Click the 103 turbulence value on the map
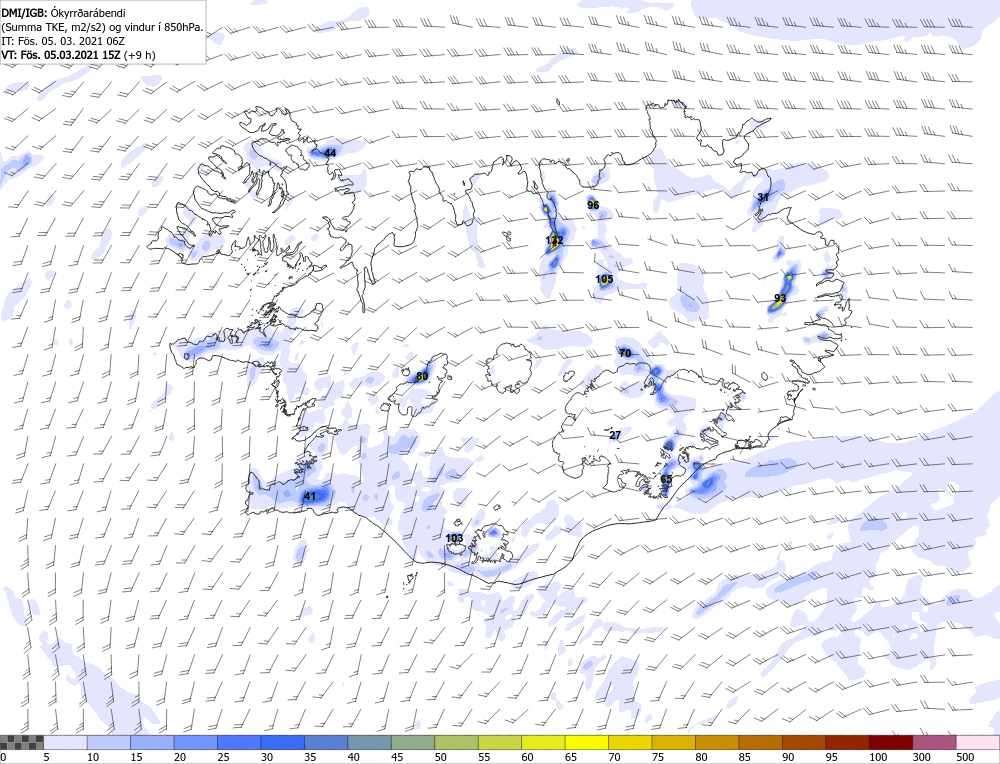1000x764 pixels. (454, 538)
